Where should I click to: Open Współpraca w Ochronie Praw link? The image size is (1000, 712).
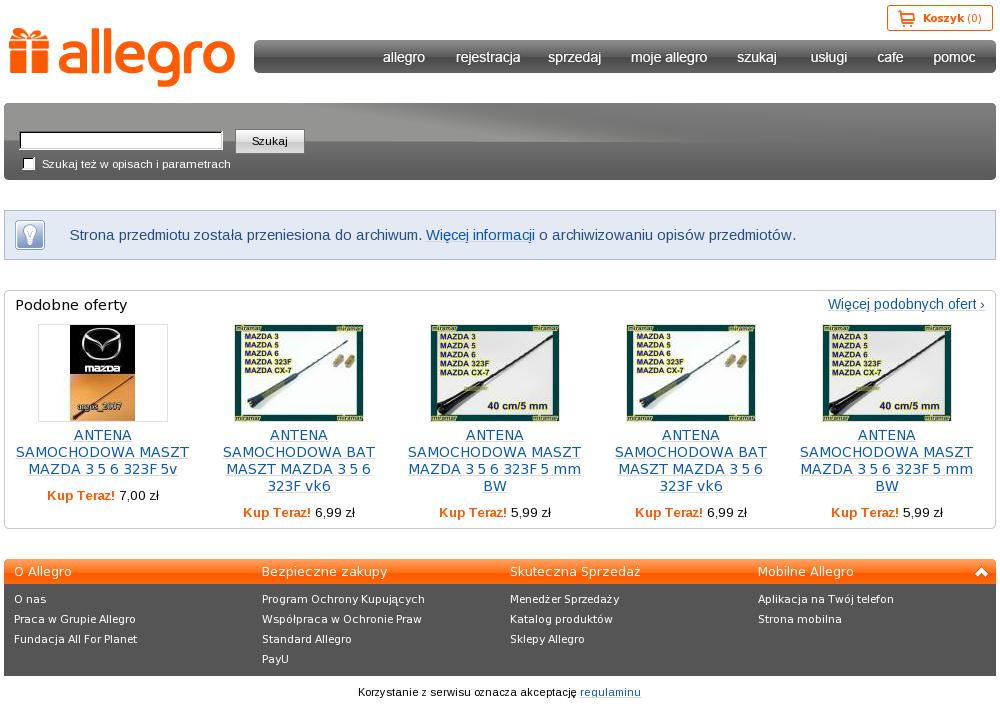coord(342,619)
